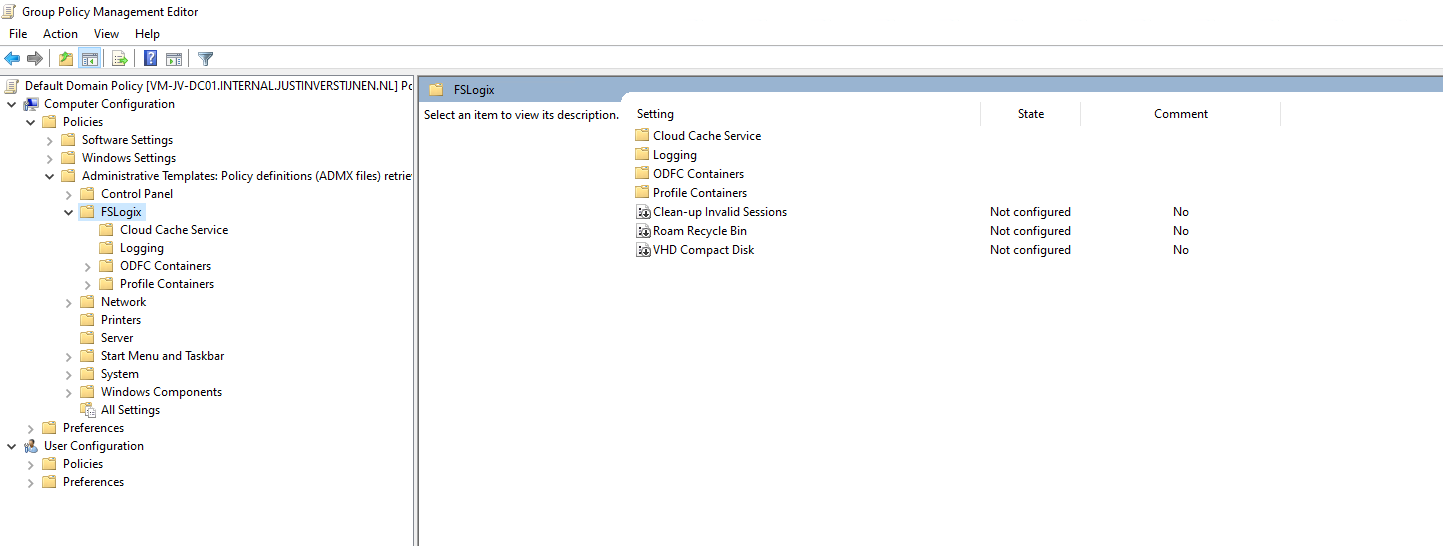Viewport: 1443px width, 546px height.
Task: Click the Up one level folder icon
Action: [x=66, y=58]
